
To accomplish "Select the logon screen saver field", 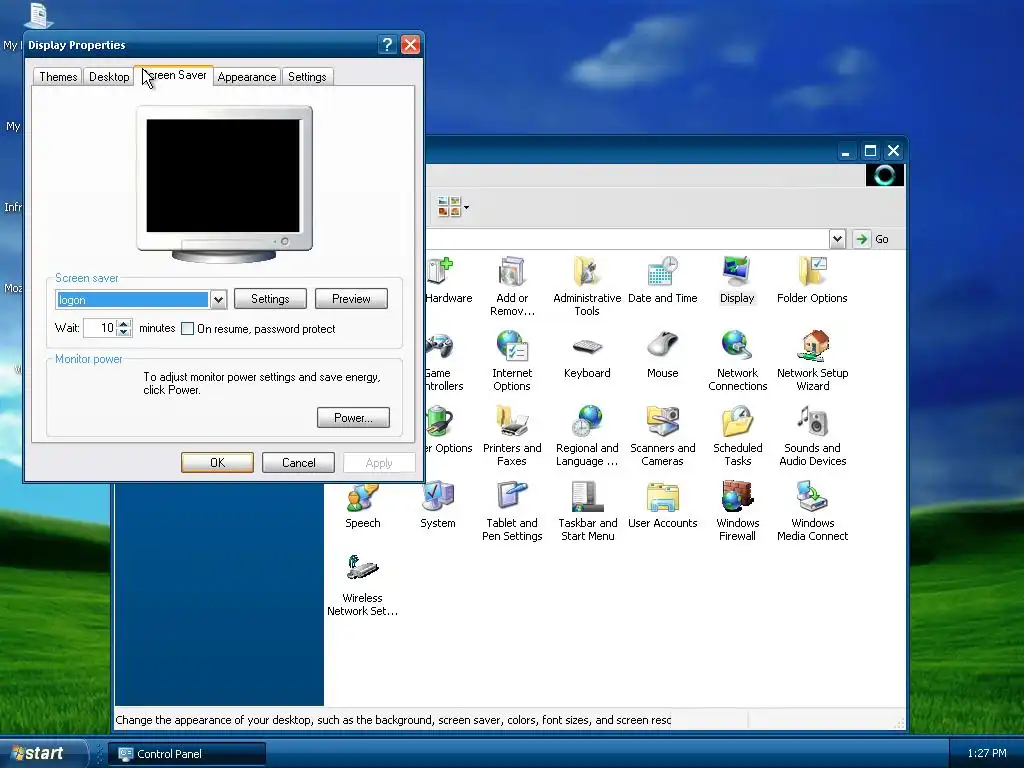I will click(x=133, y=300).
